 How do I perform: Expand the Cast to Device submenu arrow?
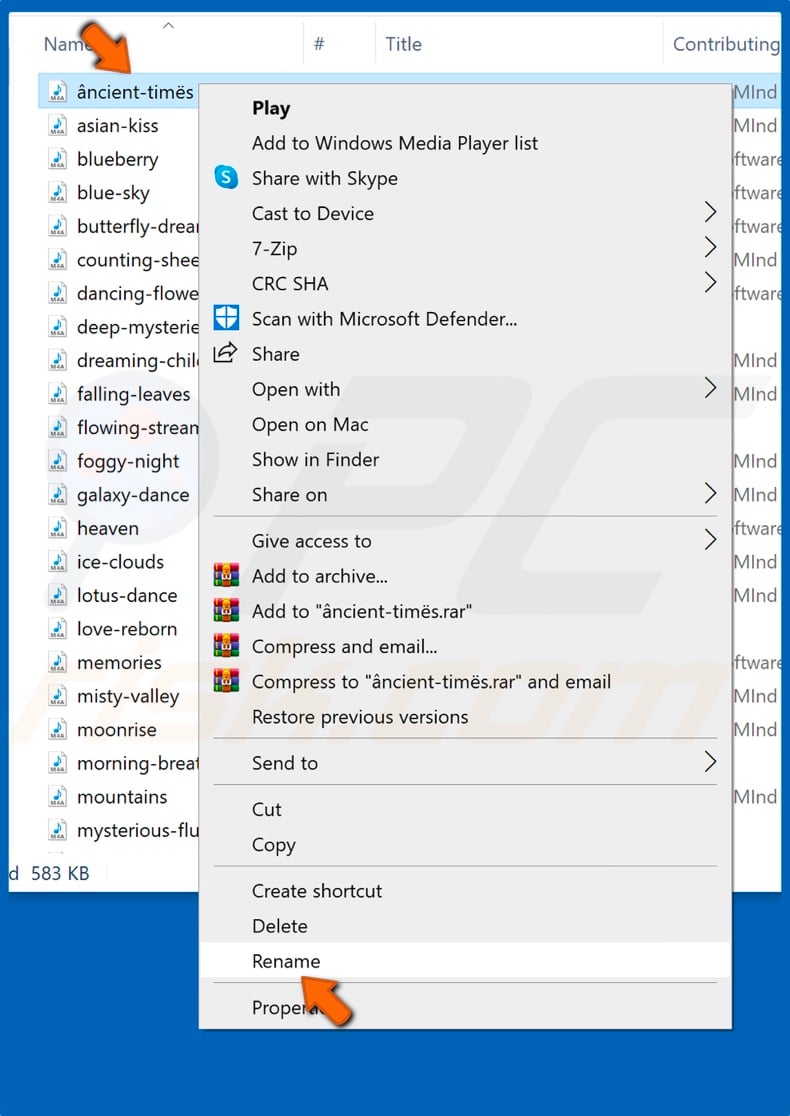pos(710,212)
